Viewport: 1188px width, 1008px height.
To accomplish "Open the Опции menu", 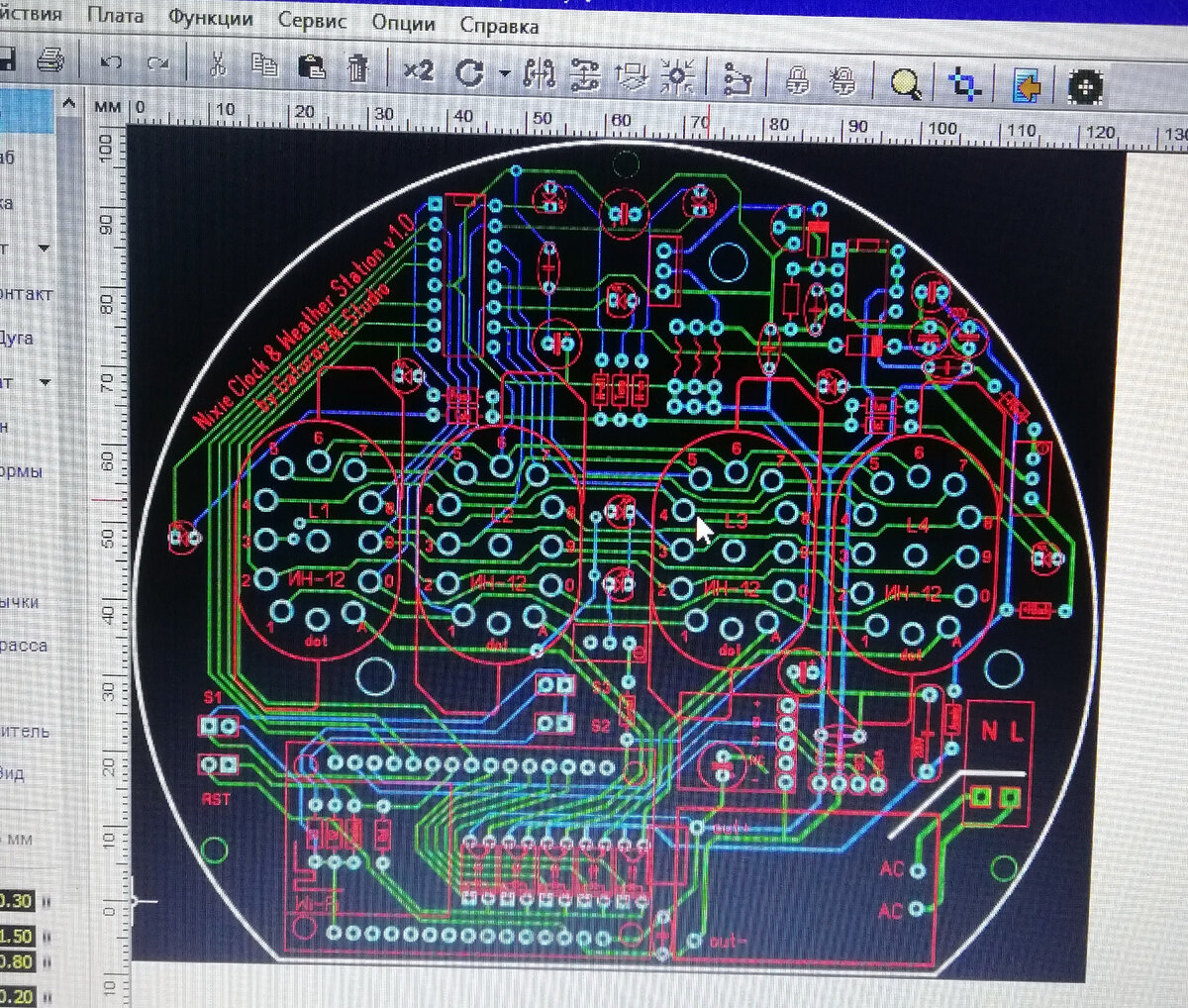I will pyautogui.click(x=403, y=23).
